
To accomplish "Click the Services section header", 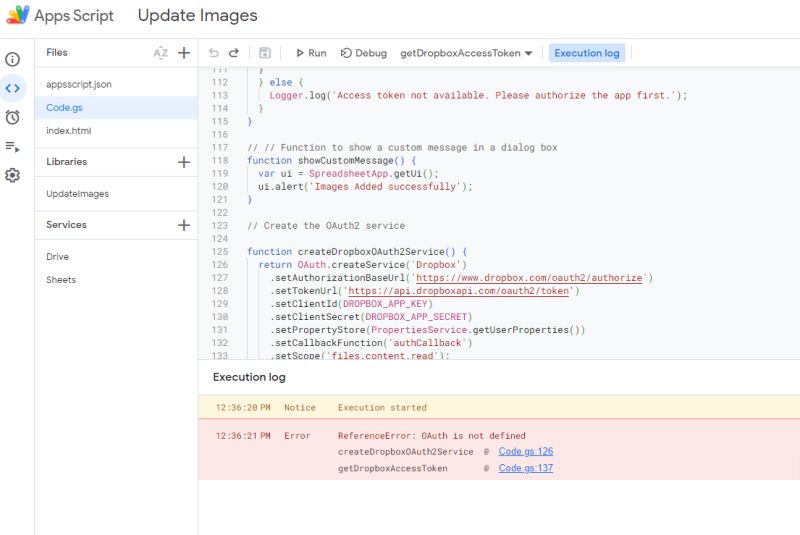I will [x=66, y=225].
